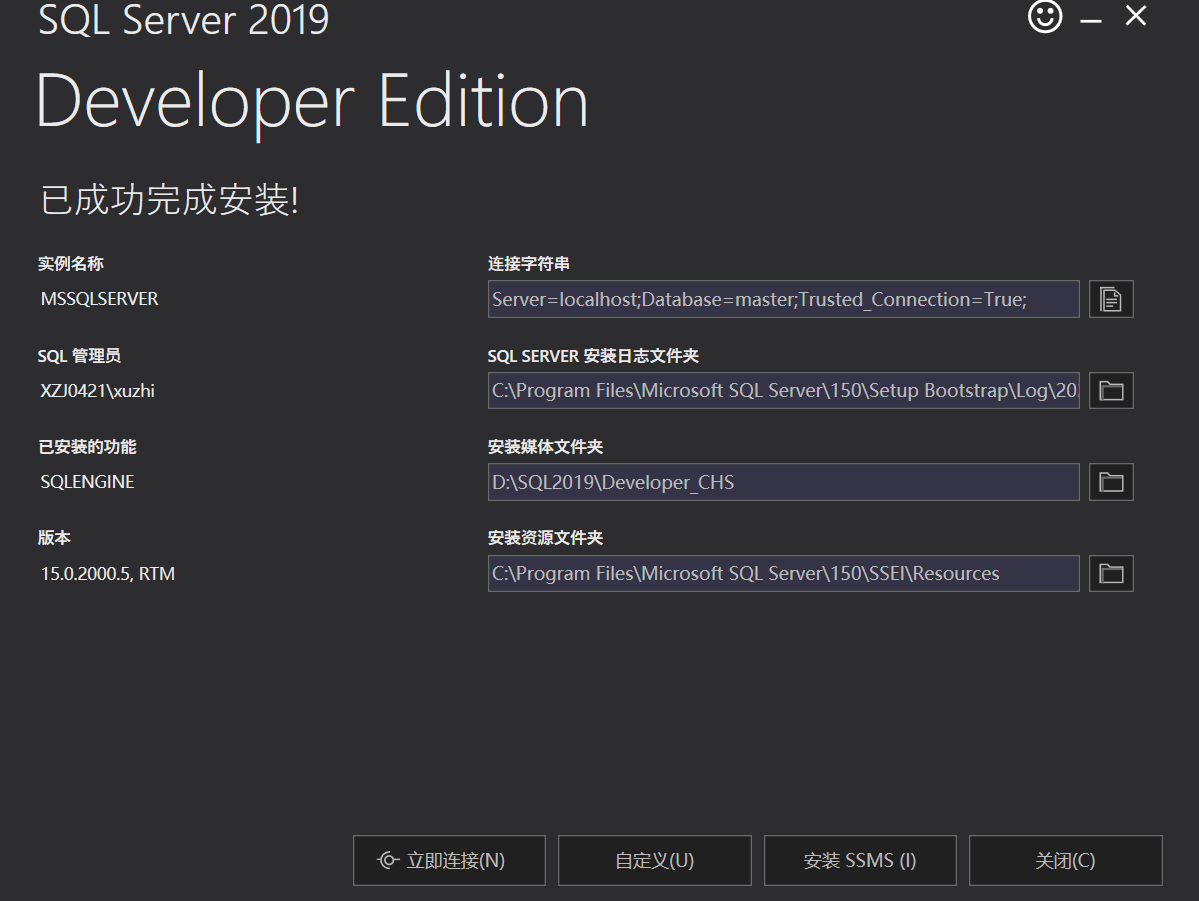The width and height of the screenshot is (1199, 901).
Task: Click the copy document icon beside 连接字符串
Action: 1110,298
